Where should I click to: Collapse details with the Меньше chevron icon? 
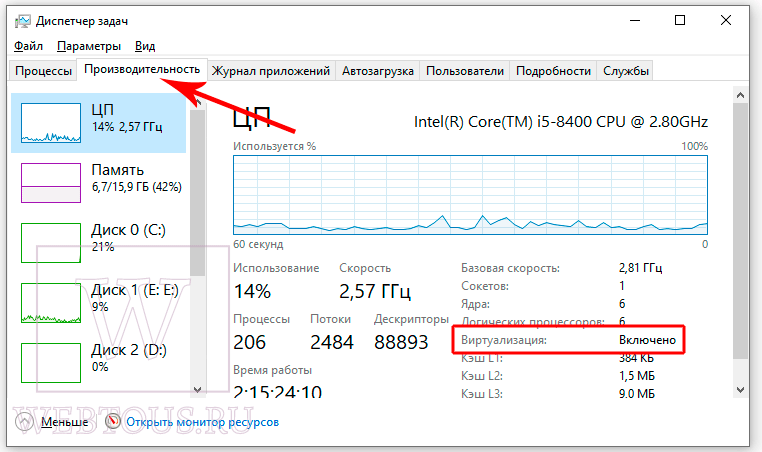click(24, 422)
